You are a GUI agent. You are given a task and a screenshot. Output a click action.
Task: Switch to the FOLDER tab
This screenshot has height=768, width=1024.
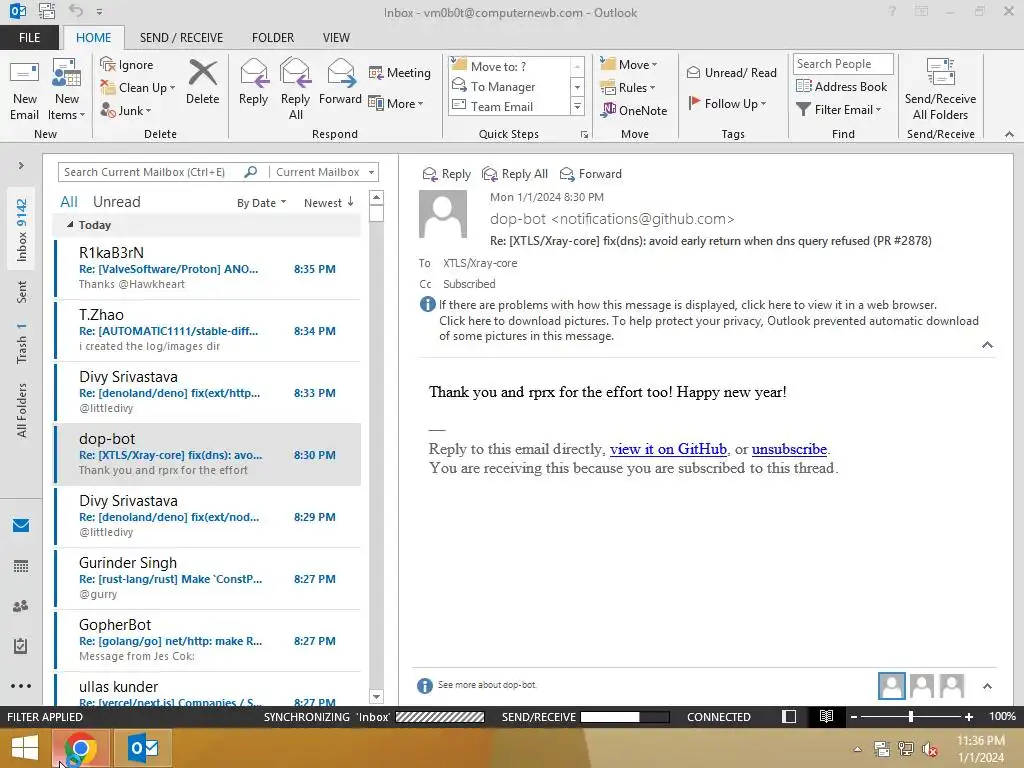[x=273, y=37]
